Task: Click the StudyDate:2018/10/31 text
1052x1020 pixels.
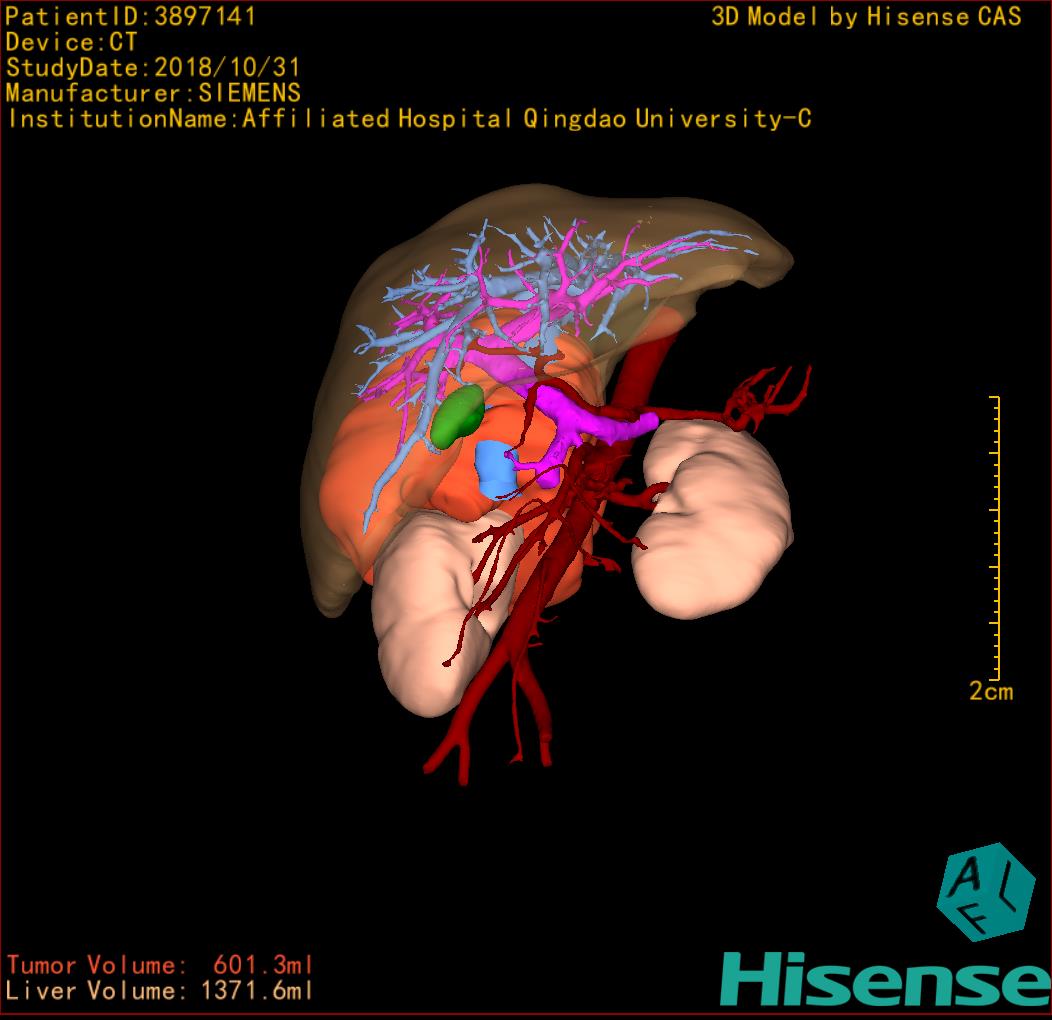Action: point(152,68)
